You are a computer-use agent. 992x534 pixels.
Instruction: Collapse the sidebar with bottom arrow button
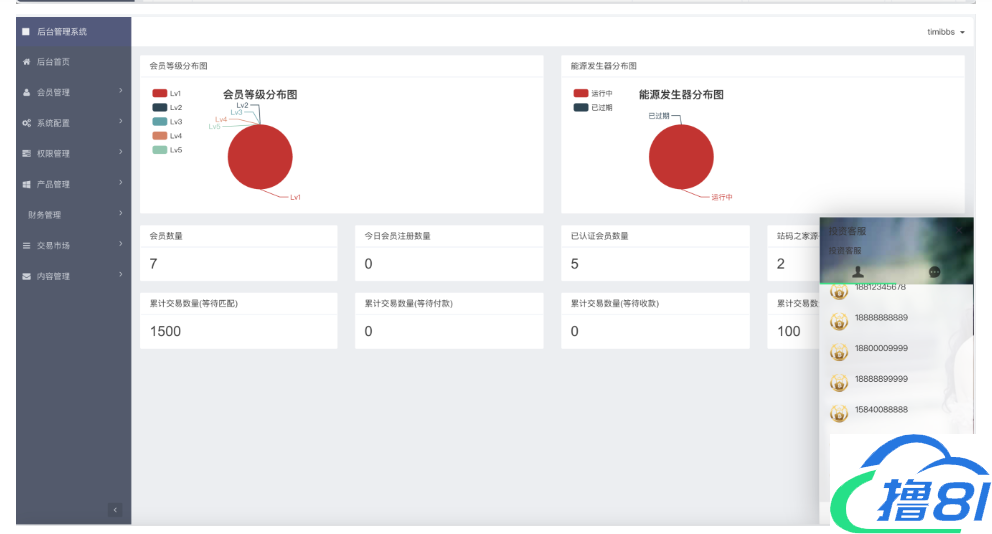pyautogui.click(x=115, y=510)
